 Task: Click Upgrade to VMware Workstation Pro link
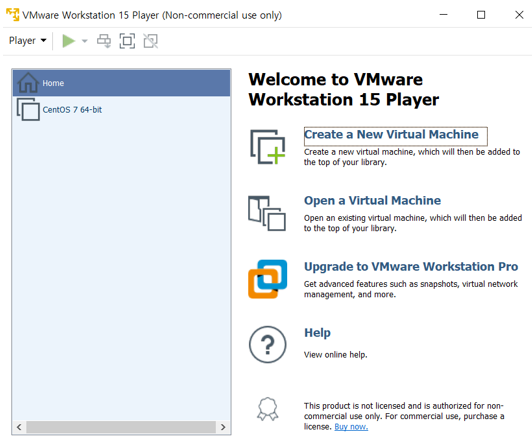411,267
